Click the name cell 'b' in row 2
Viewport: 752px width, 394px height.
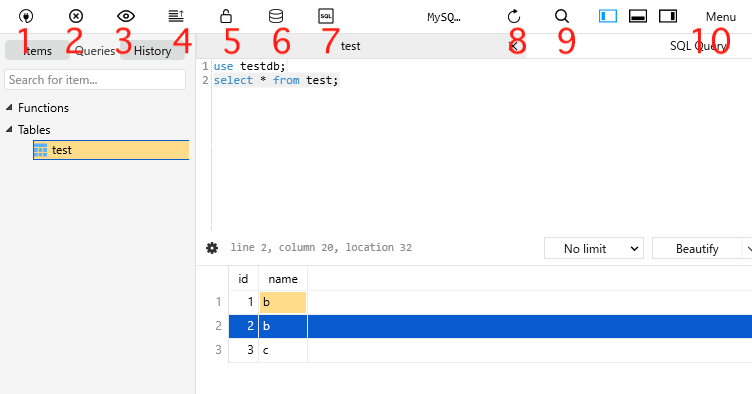pyautogui.click(x=283, y=326)
